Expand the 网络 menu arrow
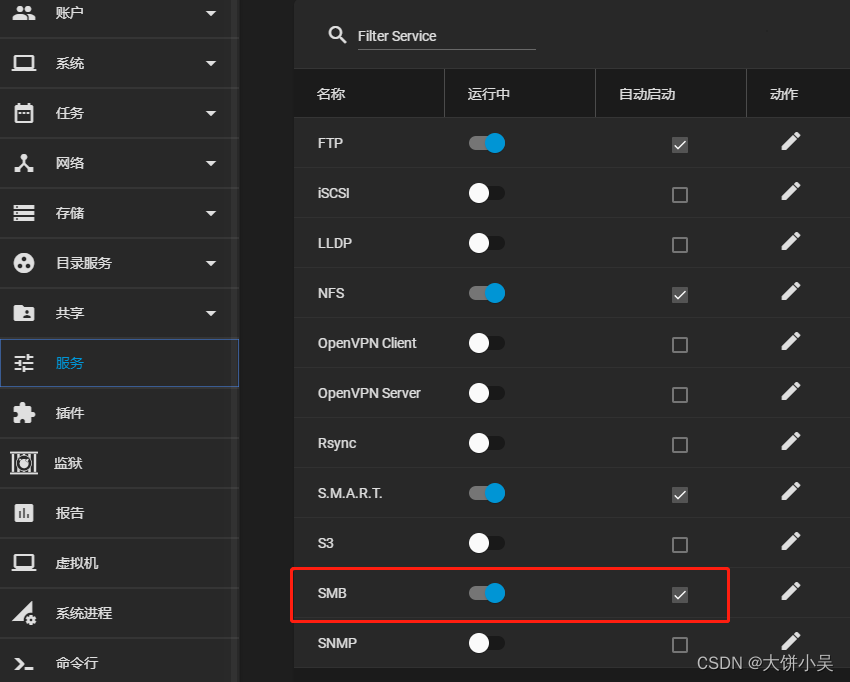Viewport: 850px width, 682px height. tap(211, 163)
